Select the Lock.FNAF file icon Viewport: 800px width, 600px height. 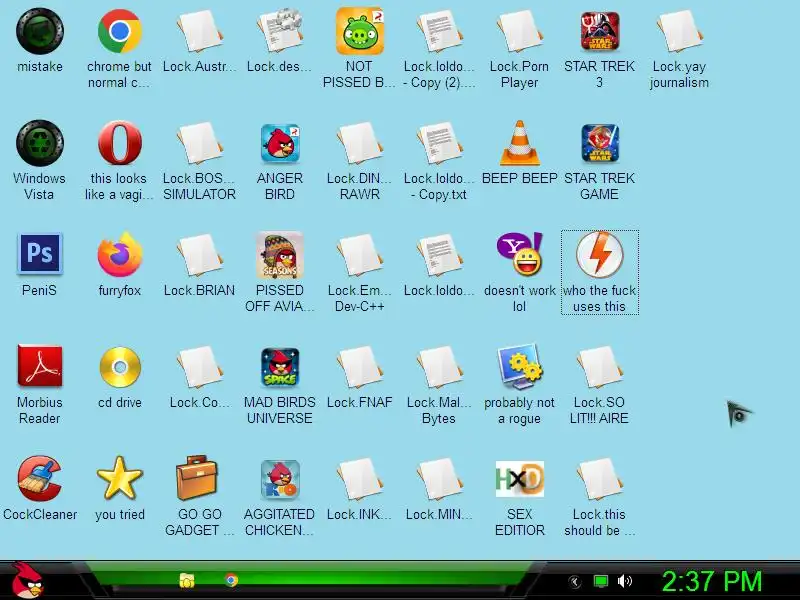pyautogui.click(x=359, y=367)
